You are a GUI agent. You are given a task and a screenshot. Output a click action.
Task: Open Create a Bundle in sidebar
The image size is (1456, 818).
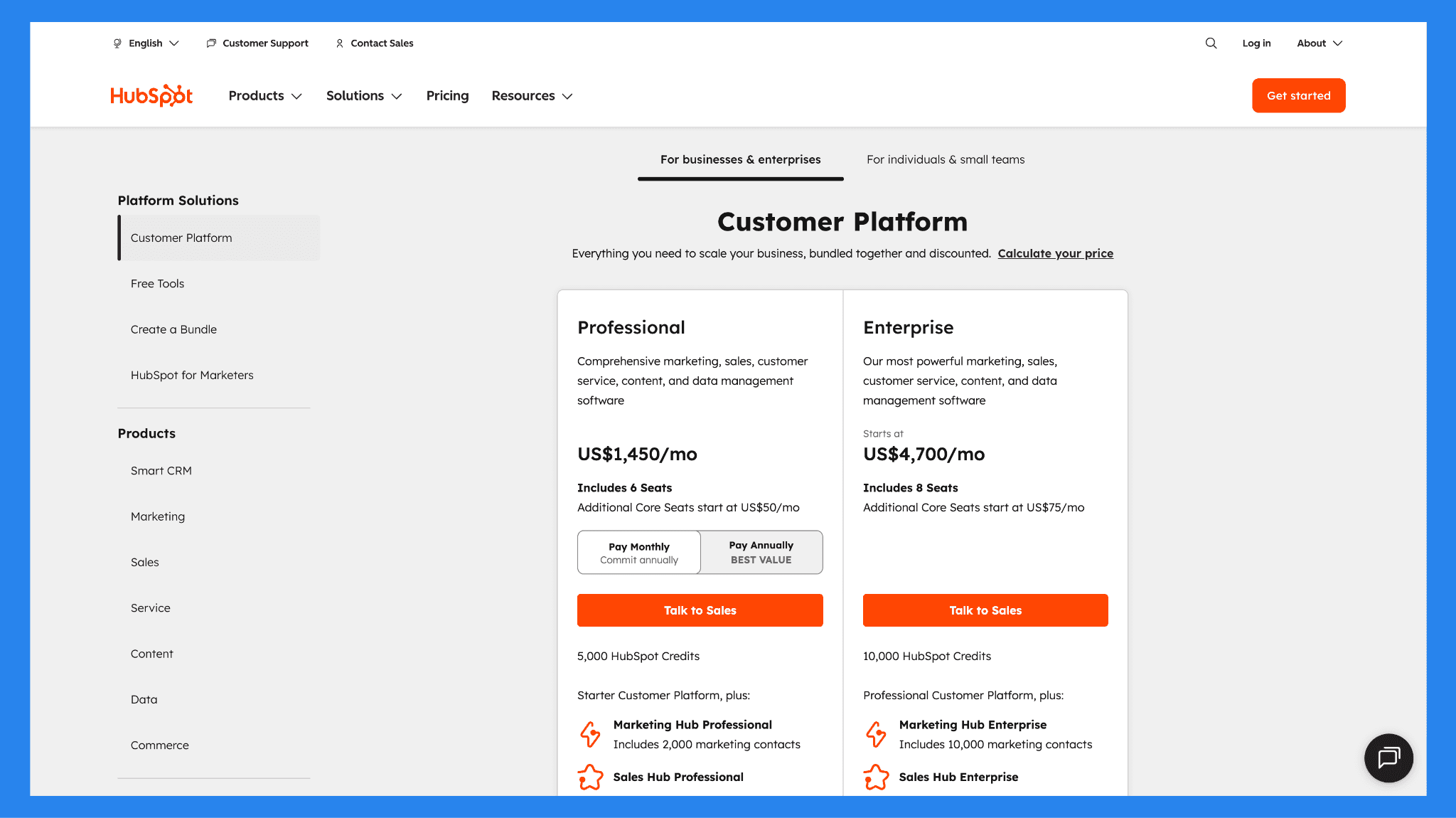tap(173, 329)
